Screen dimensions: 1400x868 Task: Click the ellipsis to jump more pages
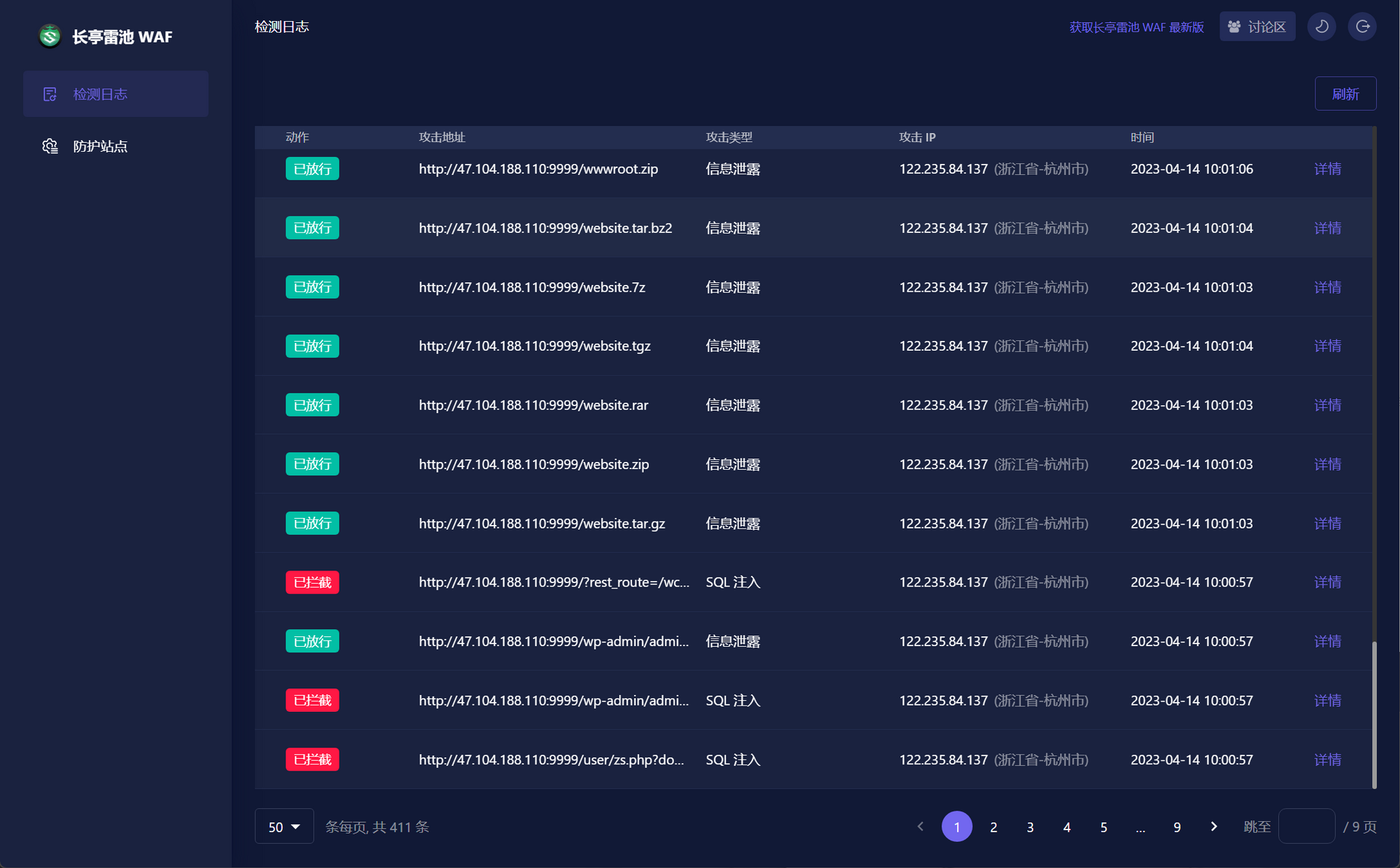click(1140, 827)
